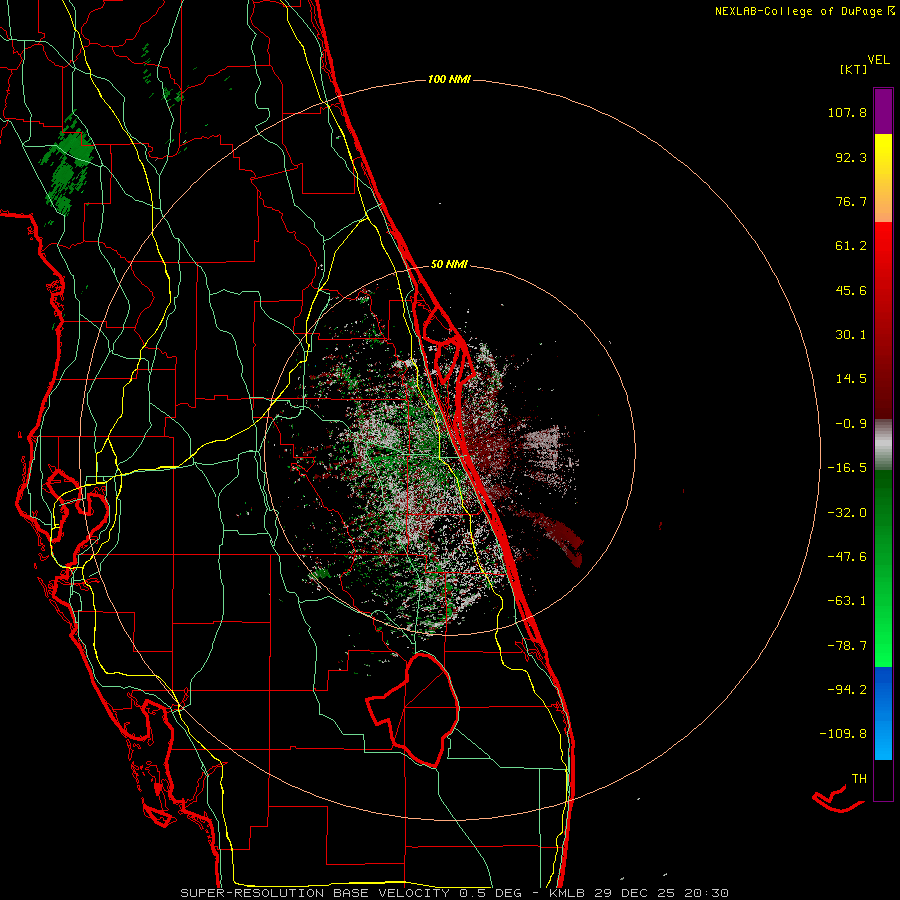Pick the green segment of the velocity color bar

(x=883, y=568)
